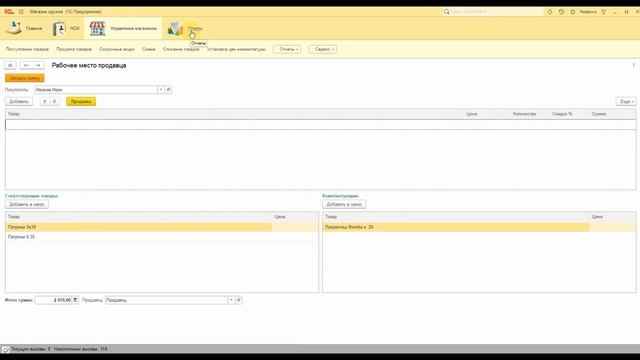Click the yellow Продажа button
This screenshot has height=360, width=640.
pyautogui.click(x=81, y=101)
